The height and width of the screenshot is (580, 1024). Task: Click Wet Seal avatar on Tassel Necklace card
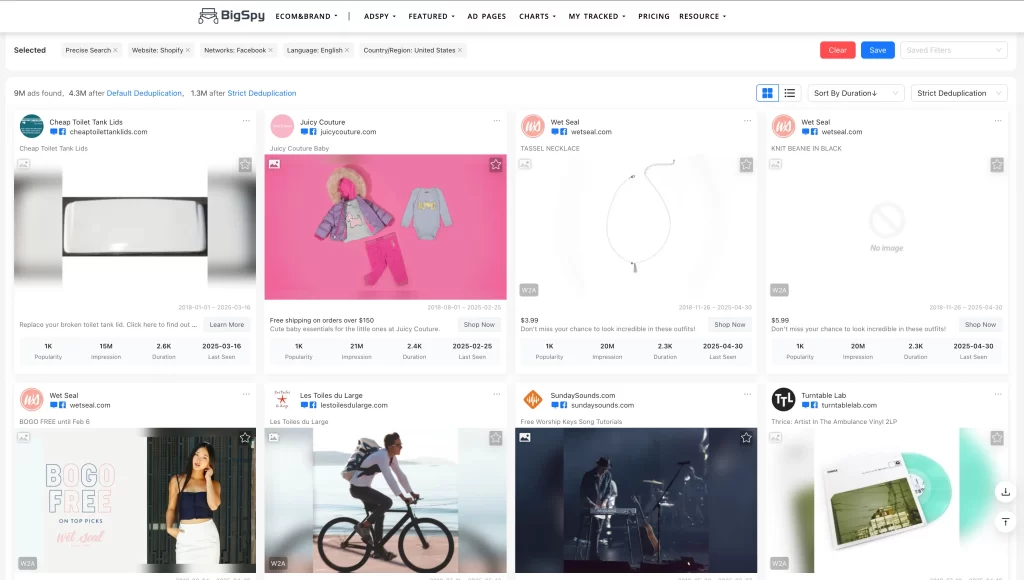coord(533,126)
